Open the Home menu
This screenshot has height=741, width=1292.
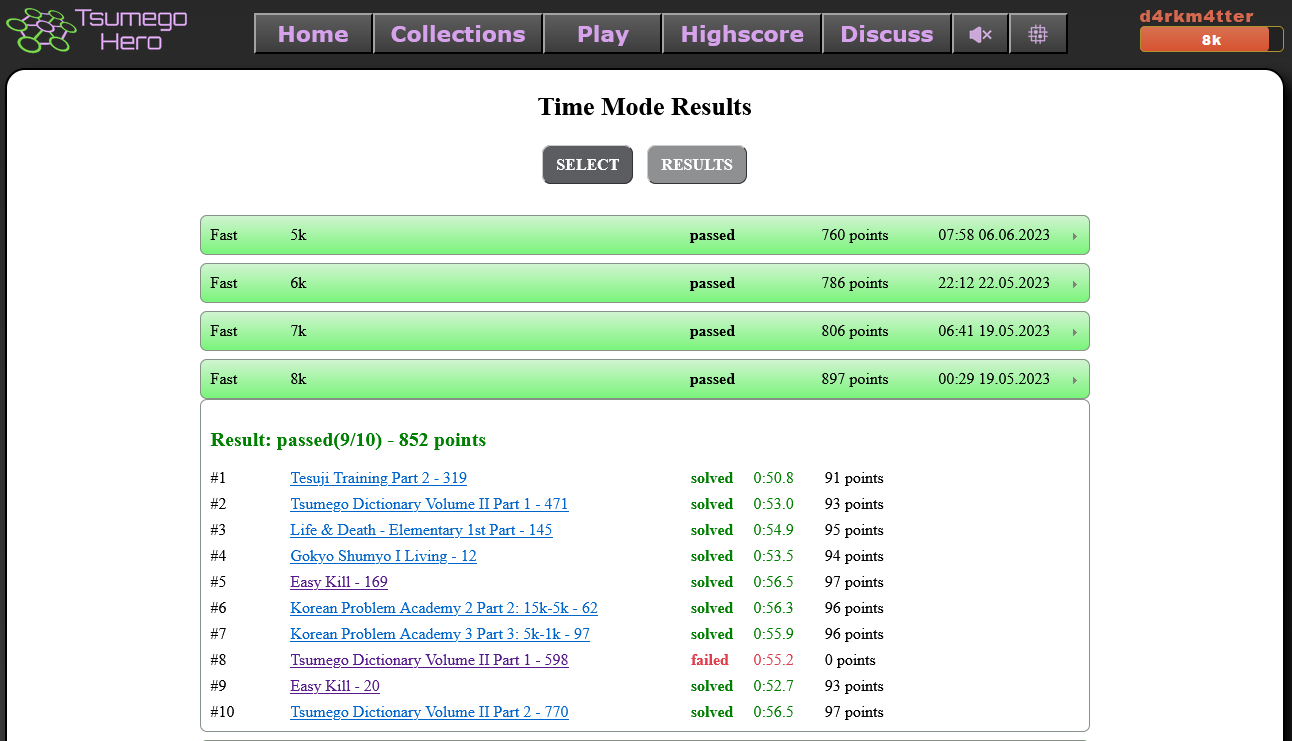tap(313, 34)
